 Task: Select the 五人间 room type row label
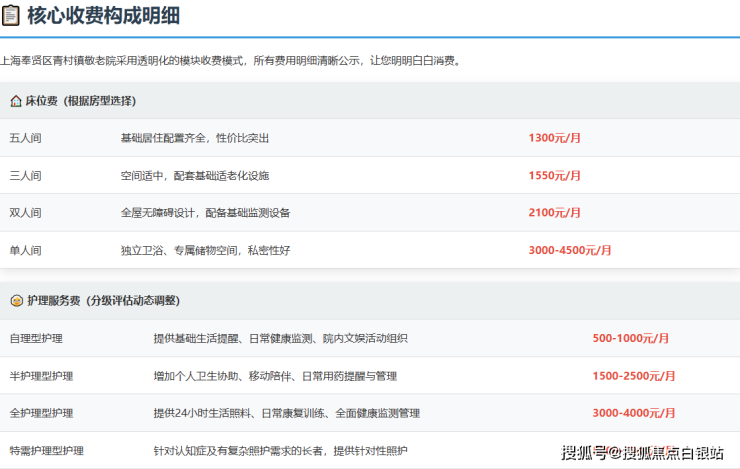click(25, 138)
